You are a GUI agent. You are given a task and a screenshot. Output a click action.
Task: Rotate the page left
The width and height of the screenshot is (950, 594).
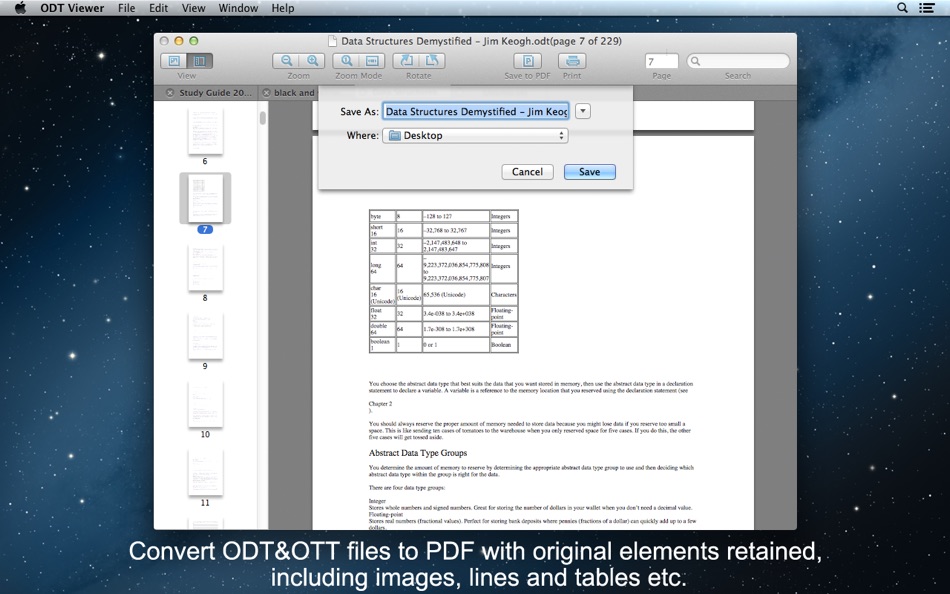(406, 61)
